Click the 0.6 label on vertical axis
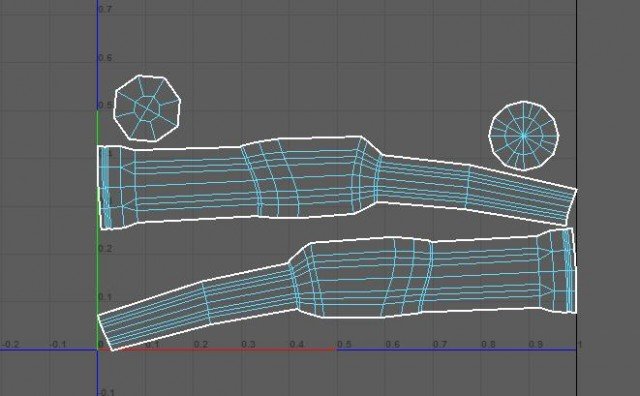 [105, 58]
